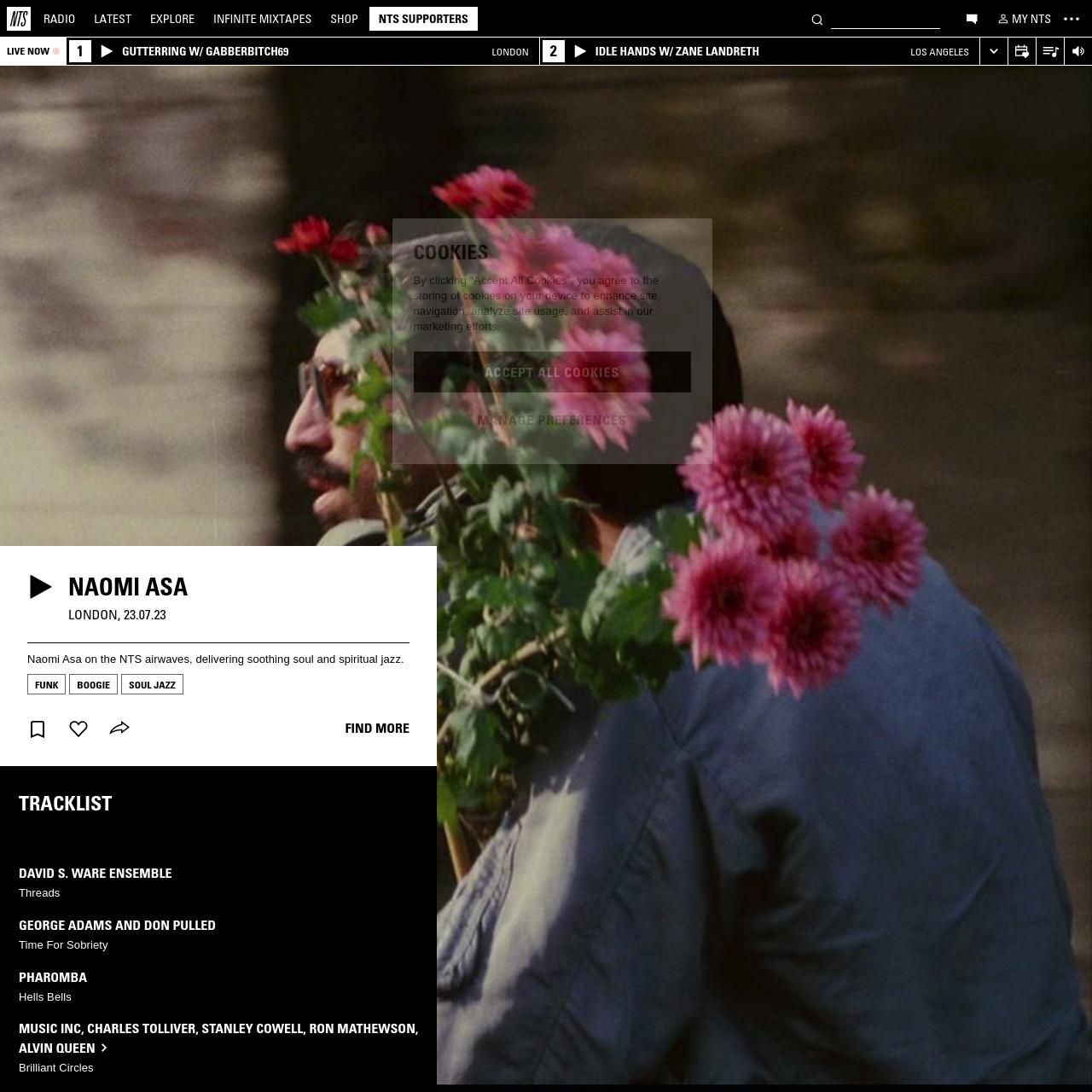Play the Naomi Asa episode
This screenshot has height=1092, width=1092.
40,587
